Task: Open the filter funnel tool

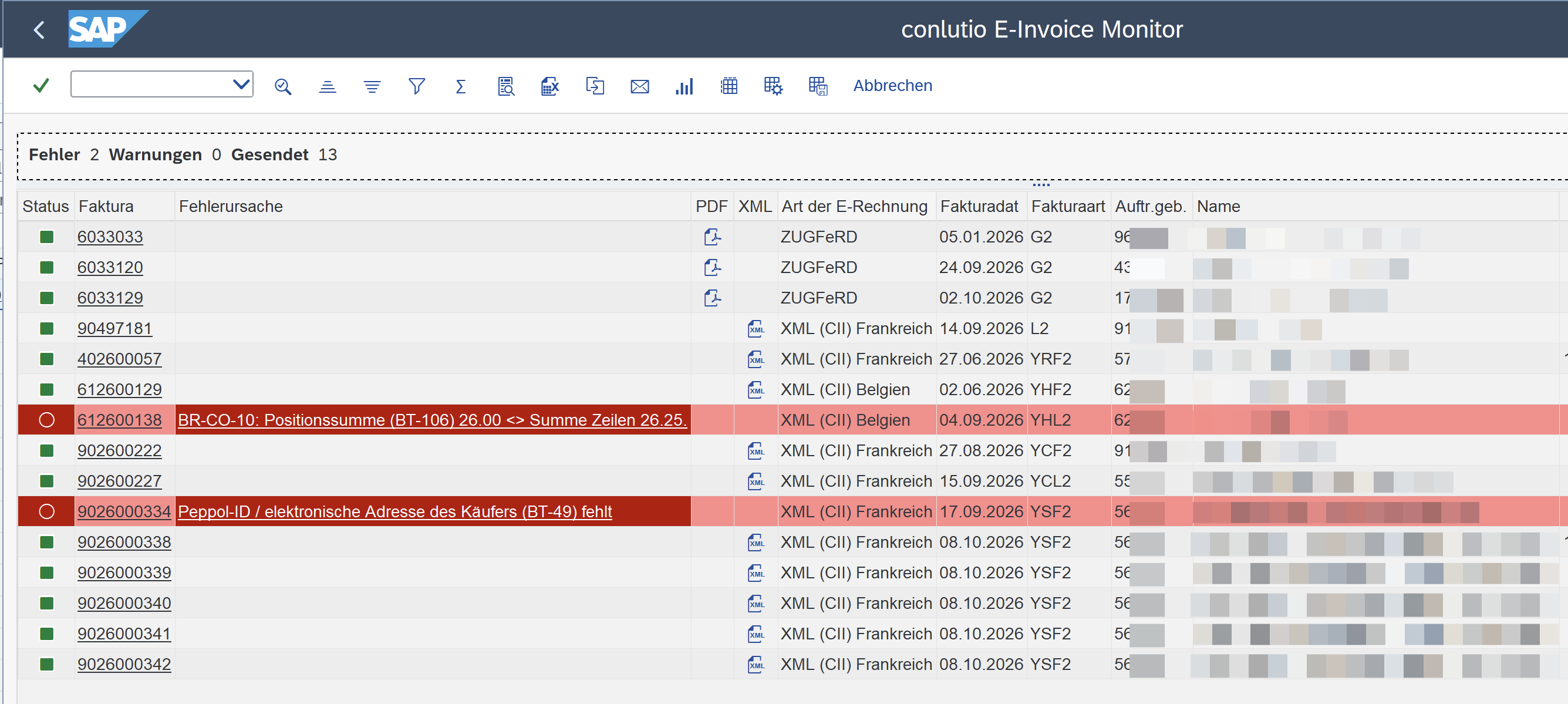Action: tap(416, 86)
